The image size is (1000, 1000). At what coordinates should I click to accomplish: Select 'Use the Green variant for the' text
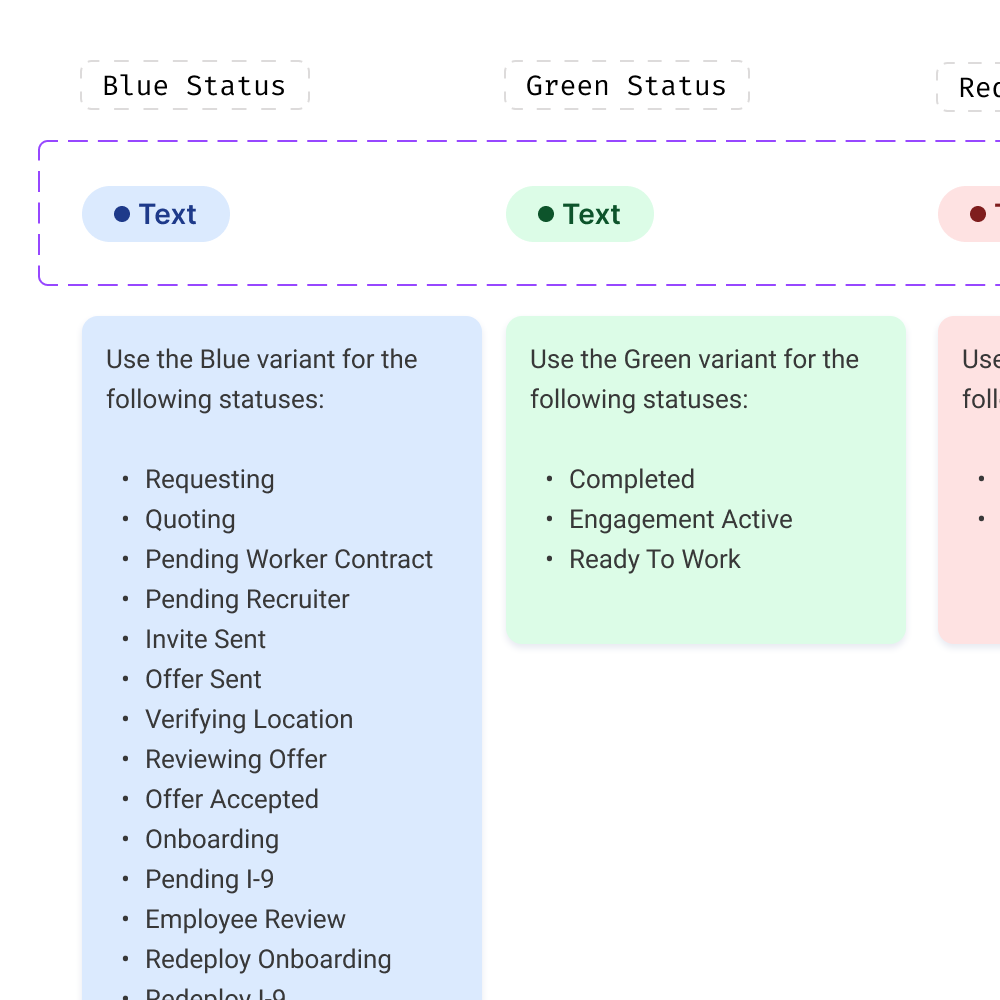coord(695,359)
